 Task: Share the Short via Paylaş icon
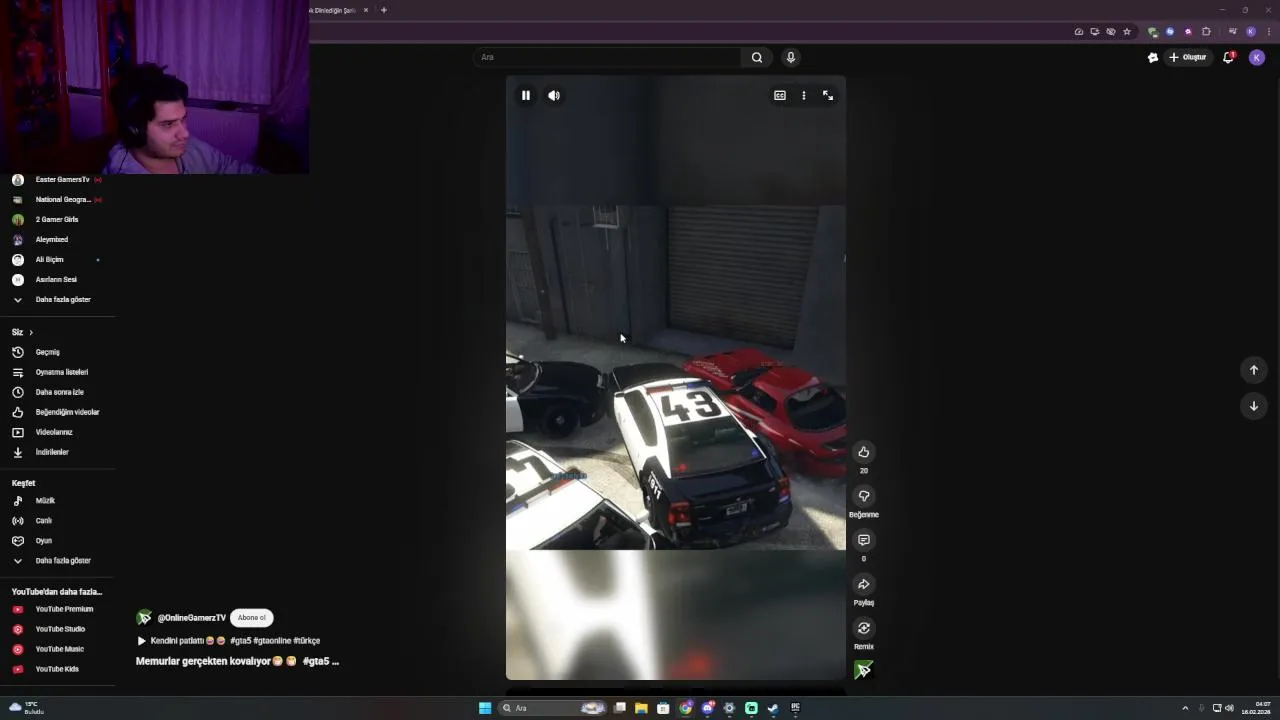(864, 584)
